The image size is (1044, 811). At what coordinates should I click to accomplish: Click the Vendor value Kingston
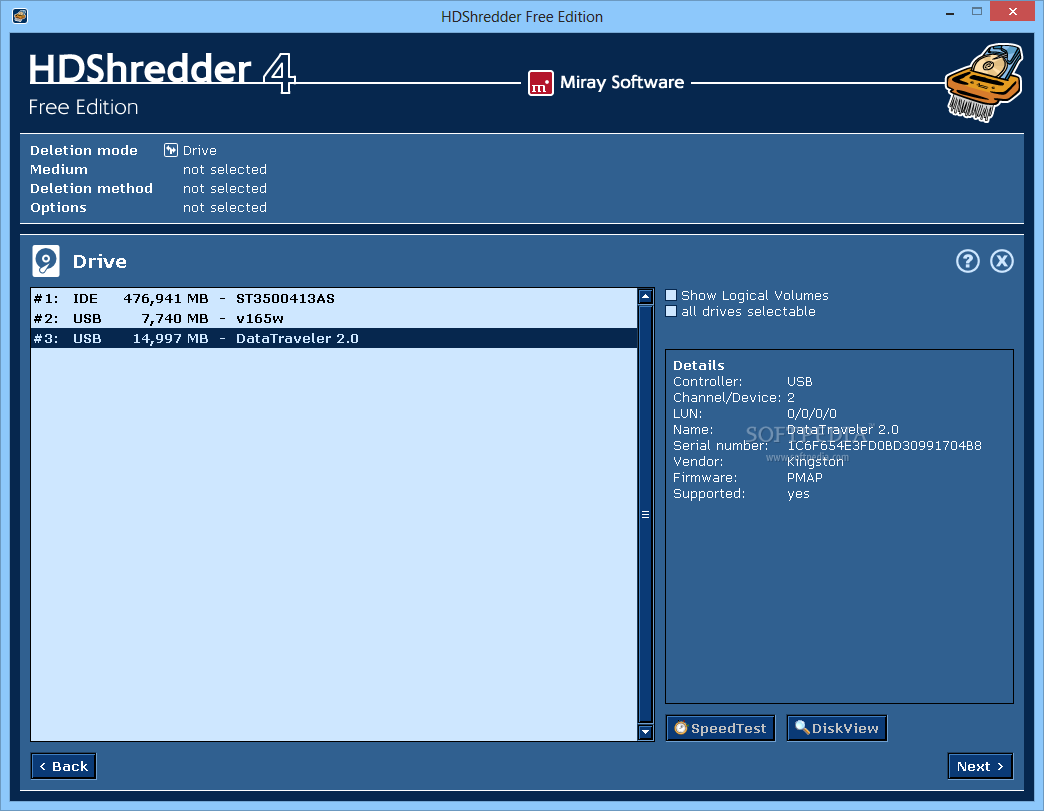point(815,461)
